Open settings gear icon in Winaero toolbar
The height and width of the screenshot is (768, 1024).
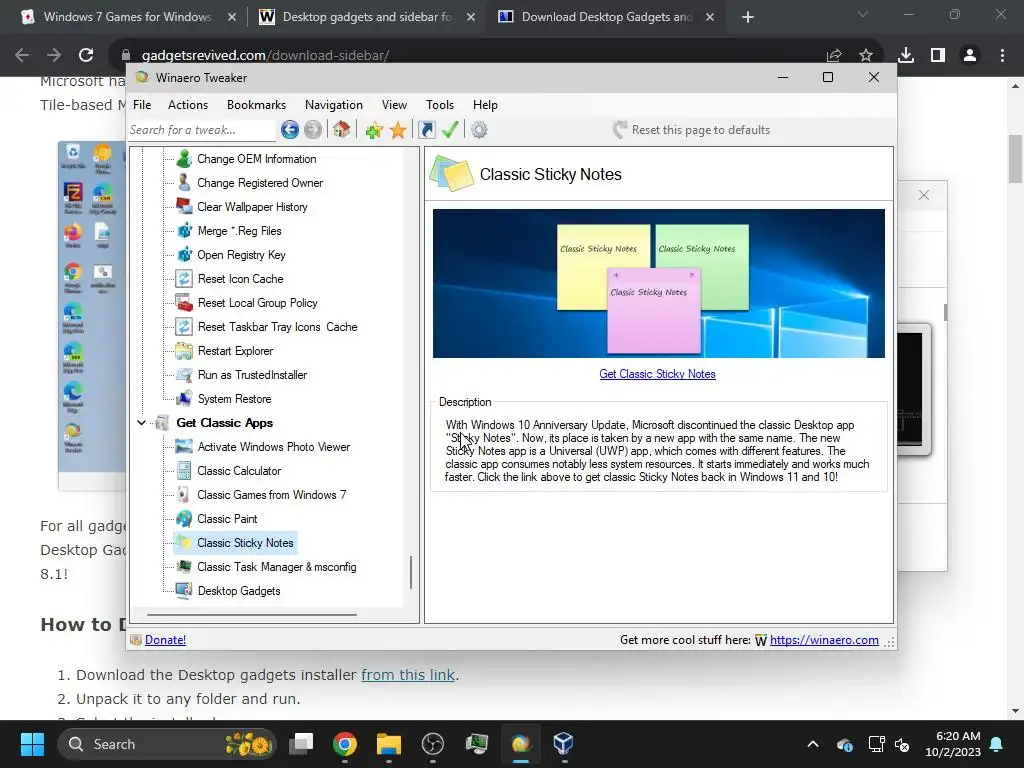pos(479,130)
